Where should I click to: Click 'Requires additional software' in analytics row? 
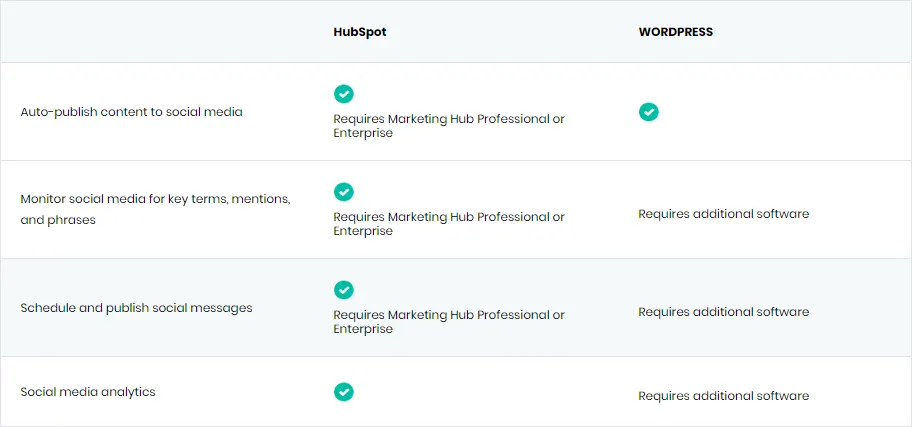point(724,396)
